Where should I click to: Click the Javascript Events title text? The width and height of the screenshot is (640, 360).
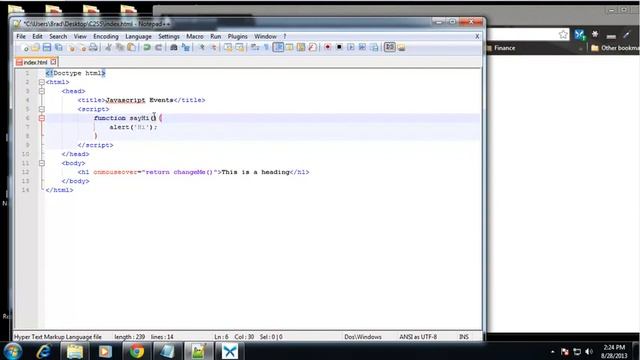tap(140, 100)
